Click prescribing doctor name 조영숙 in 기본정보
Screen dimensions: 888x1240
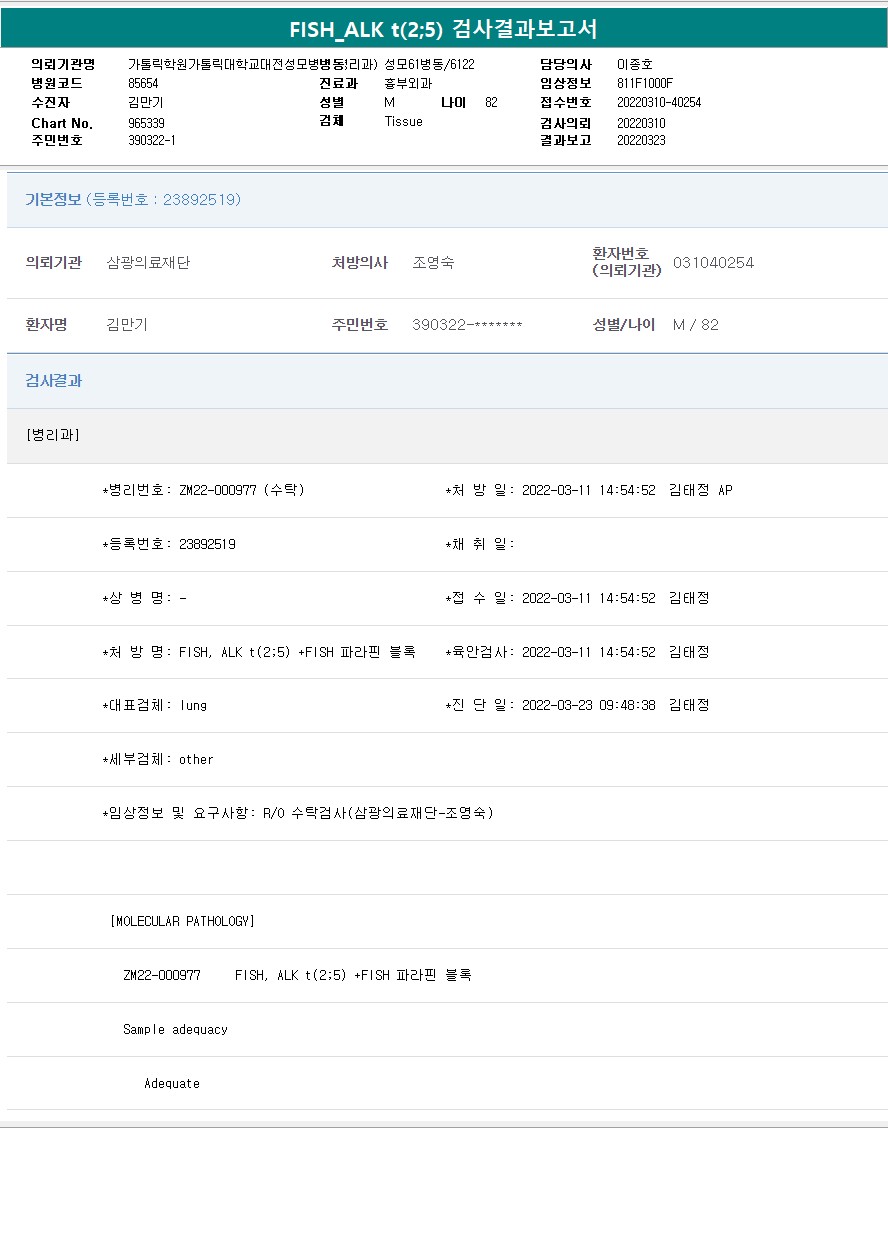(433, 263)
